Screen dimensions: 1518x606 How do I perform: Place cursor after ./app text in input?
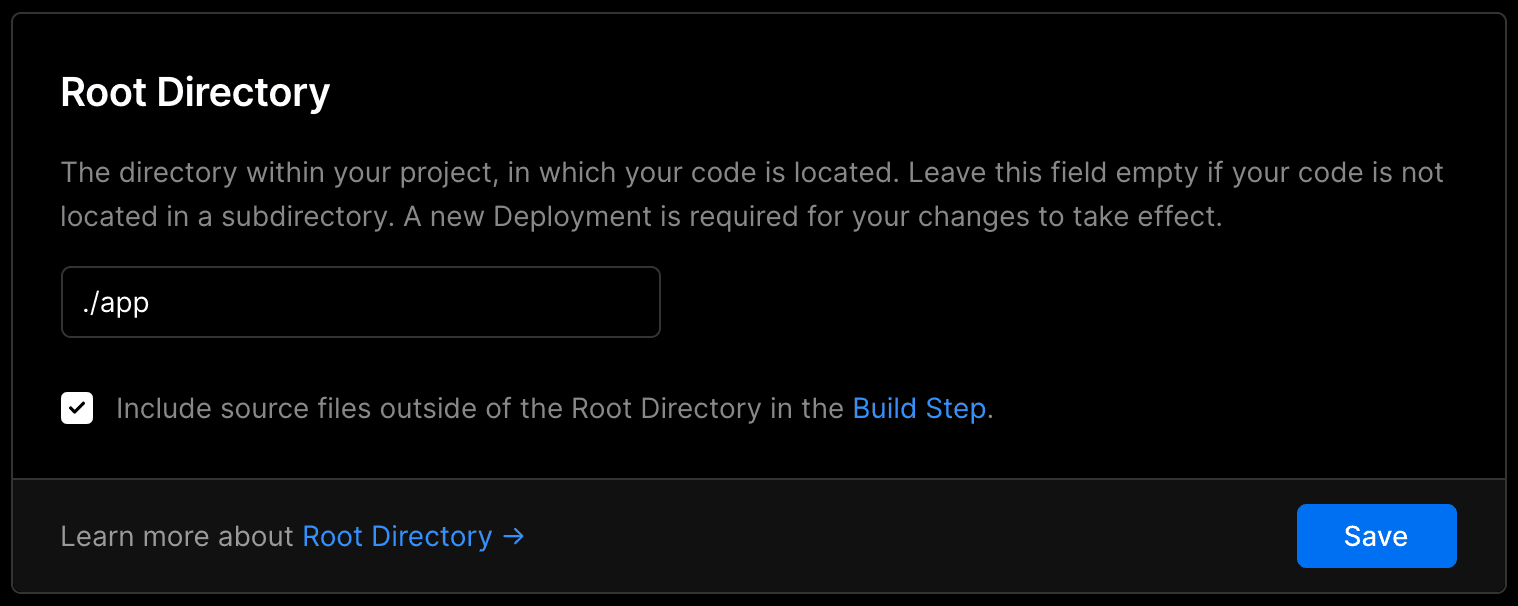point(151,302)
